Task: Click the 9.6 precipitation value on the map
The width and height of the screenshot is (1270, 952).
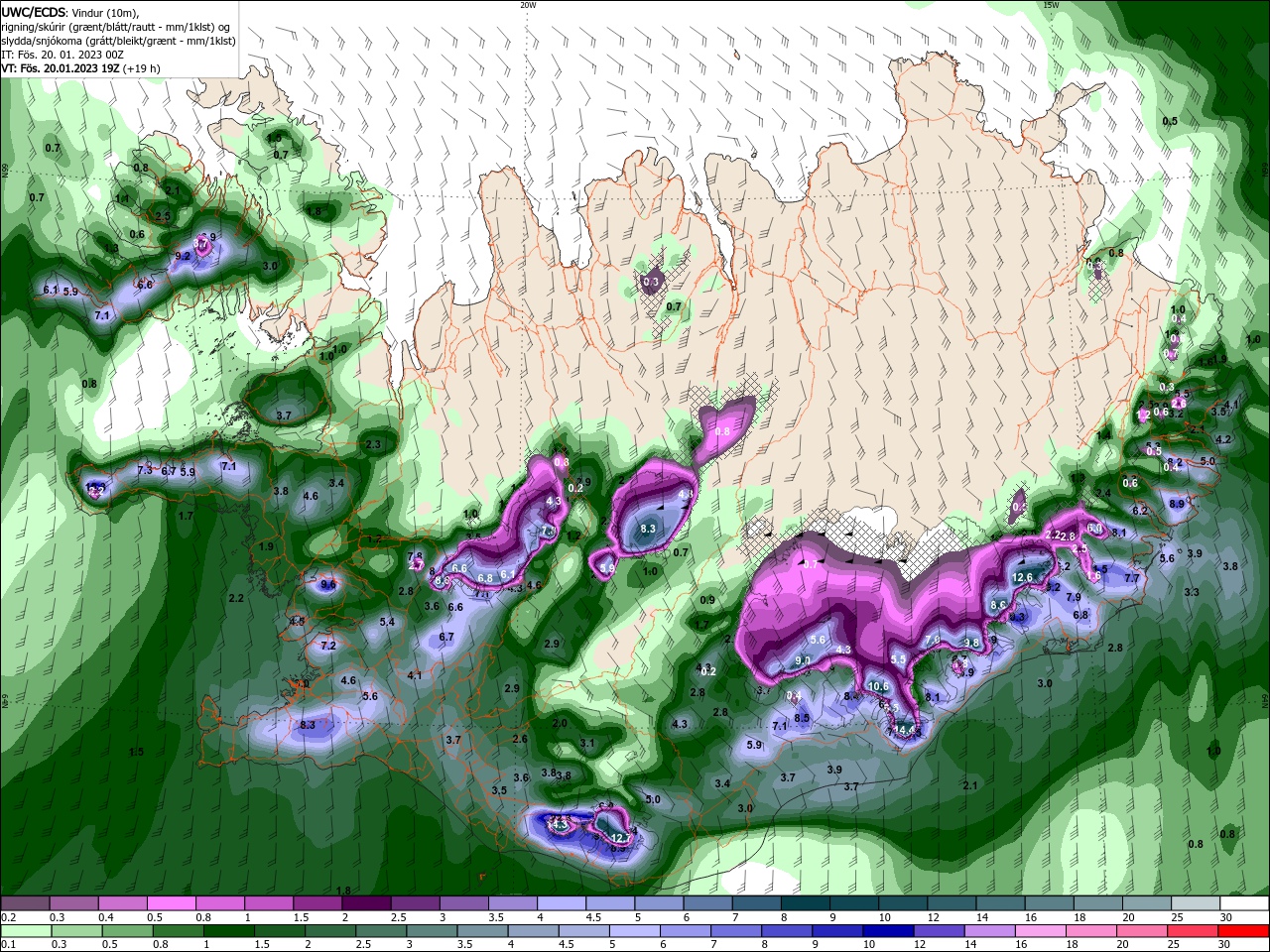Action: 328,585
